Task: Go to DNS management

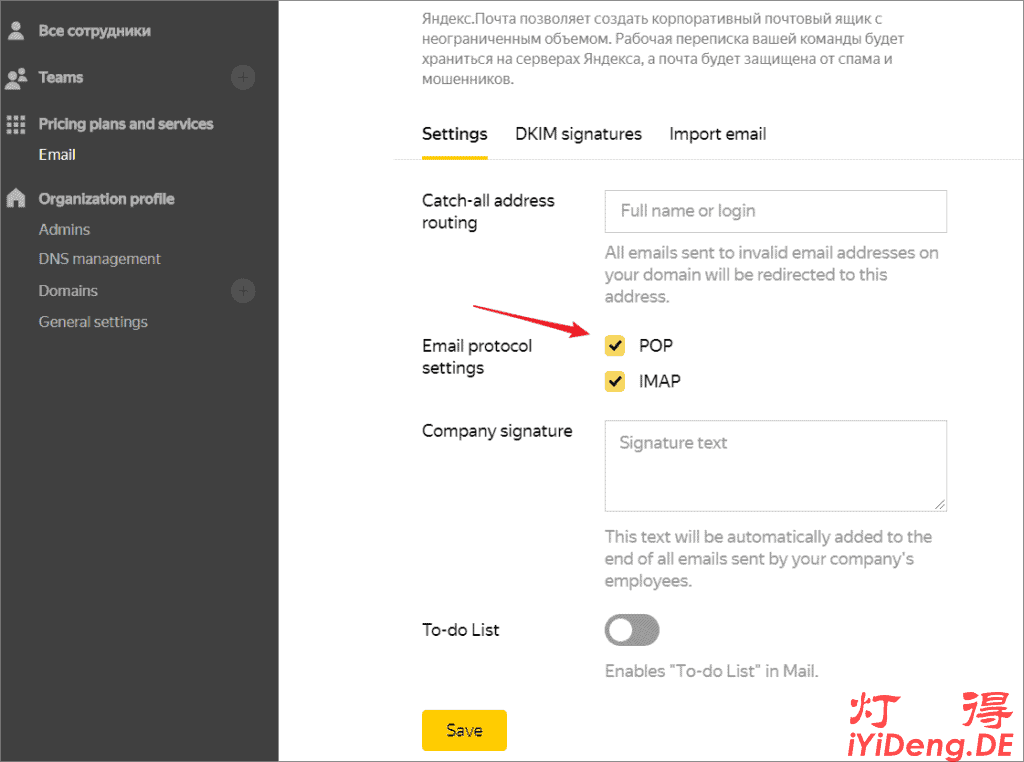Action: (99, 259)
